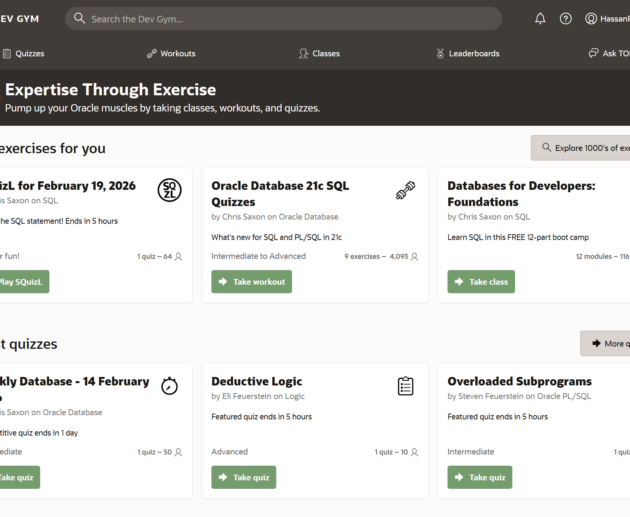Screen dimensions: 630x517
Task: Click the "9 exercises" count text
Action: 362,256
